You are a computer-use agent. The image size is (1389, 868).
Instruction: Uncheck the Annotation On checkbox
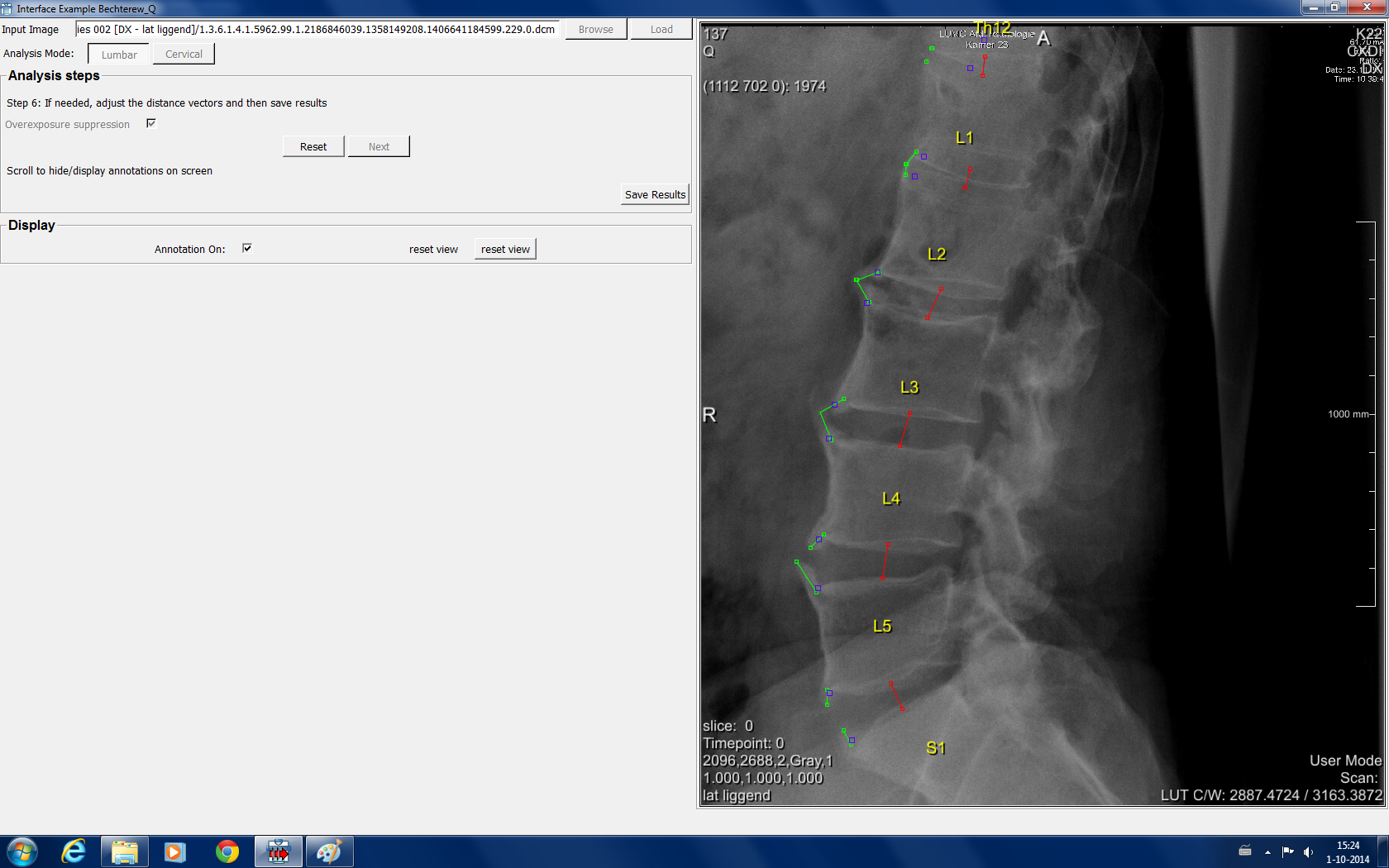click(246, 248)
